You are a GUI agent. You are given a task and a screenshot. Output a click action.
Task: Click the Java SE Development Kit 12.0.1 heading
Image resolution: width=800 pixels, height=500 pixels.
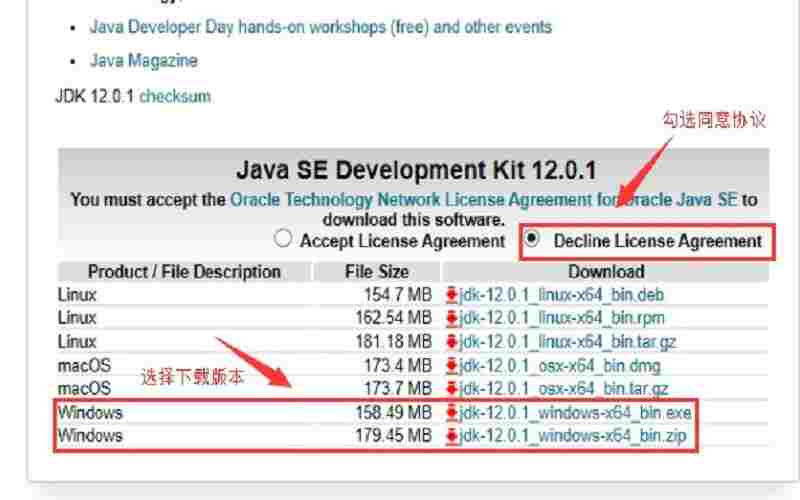(x=416, y=170)
